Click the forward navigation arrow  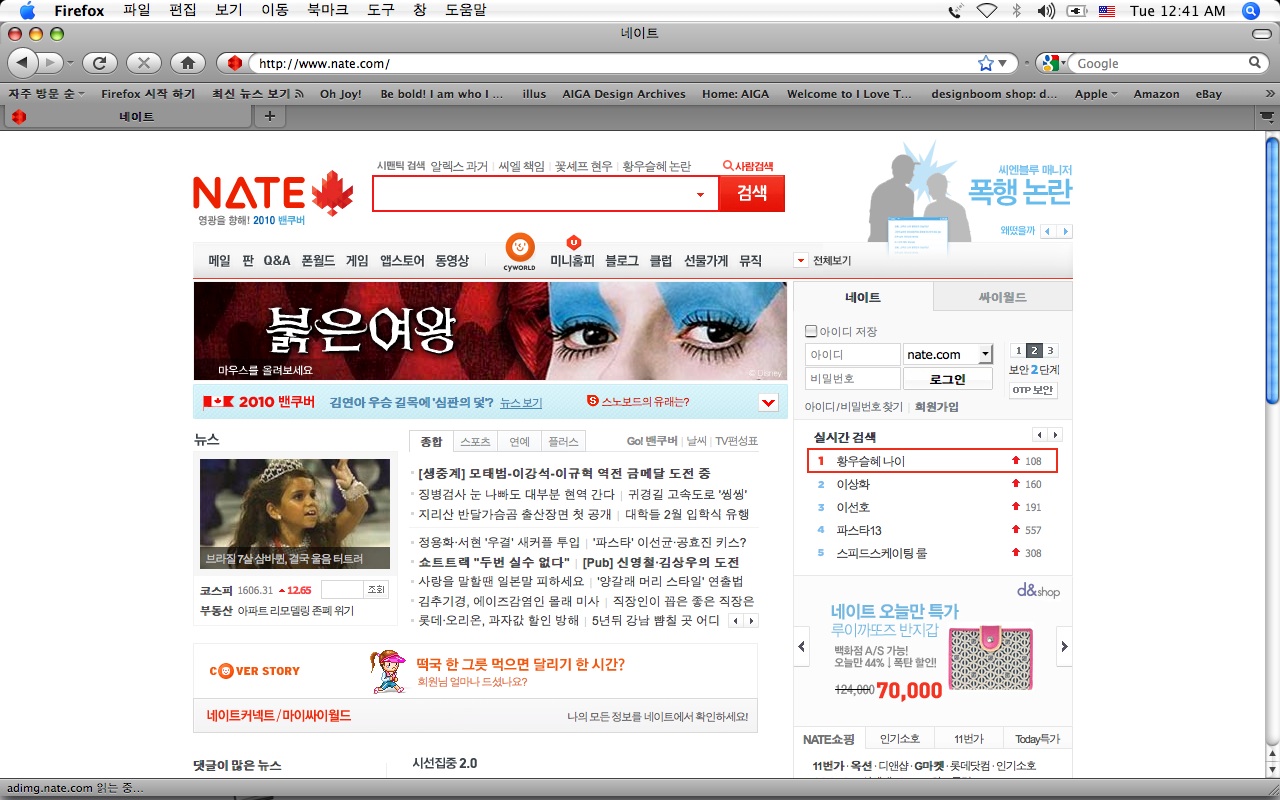pyautogui.click(x=51, y=63)
